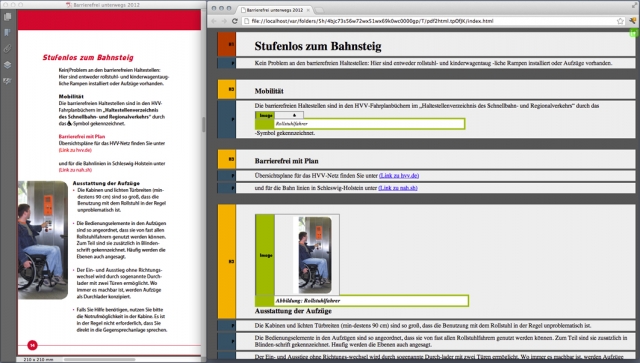Click red 'Link zu hvv.de' in PDF
The width and height of the screenshot is (640, 363).
click(x=75, y=150)
